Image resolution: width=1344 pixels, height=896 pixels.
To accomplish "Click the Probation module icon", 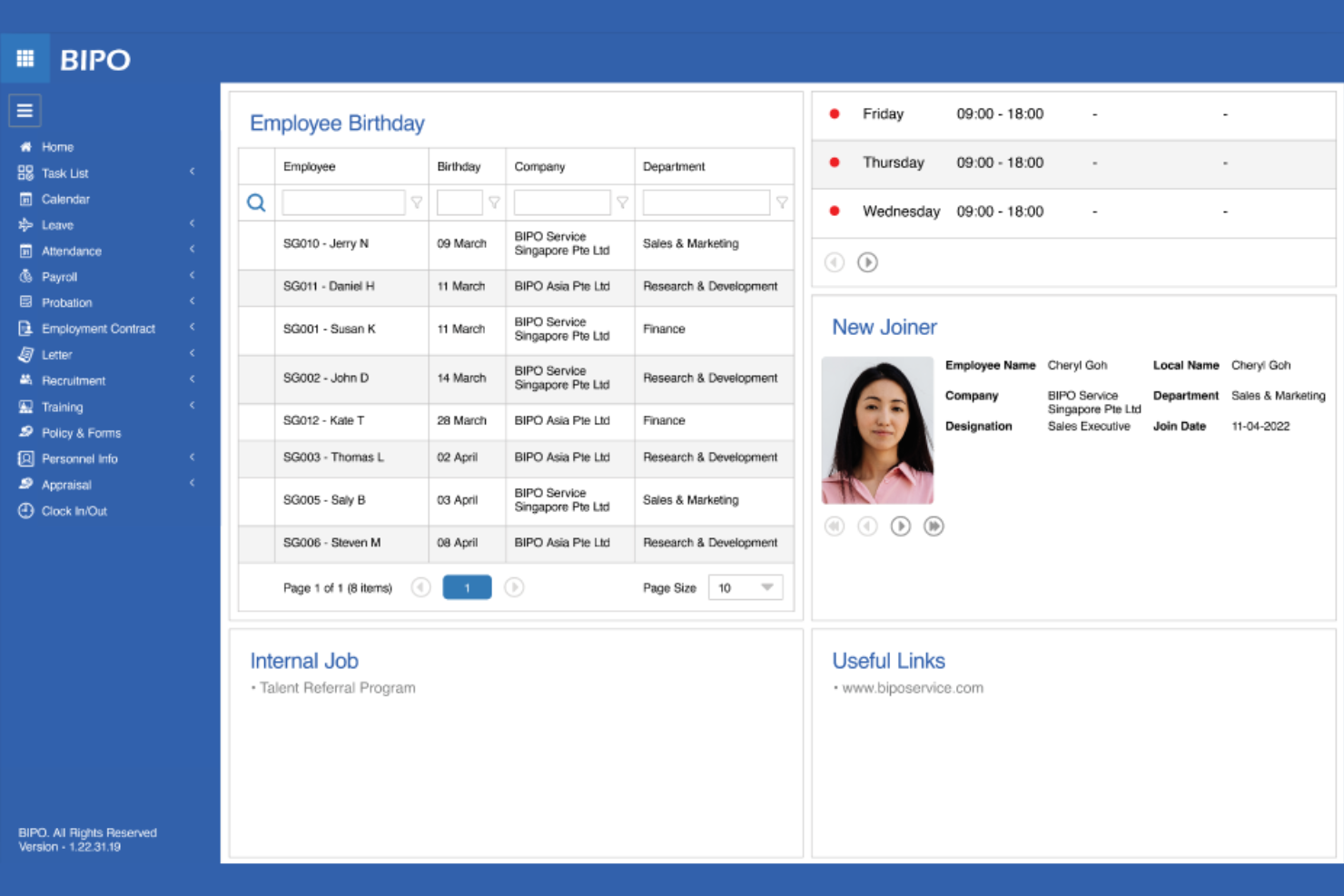I will pyautogui.click(x=25, y=302).
